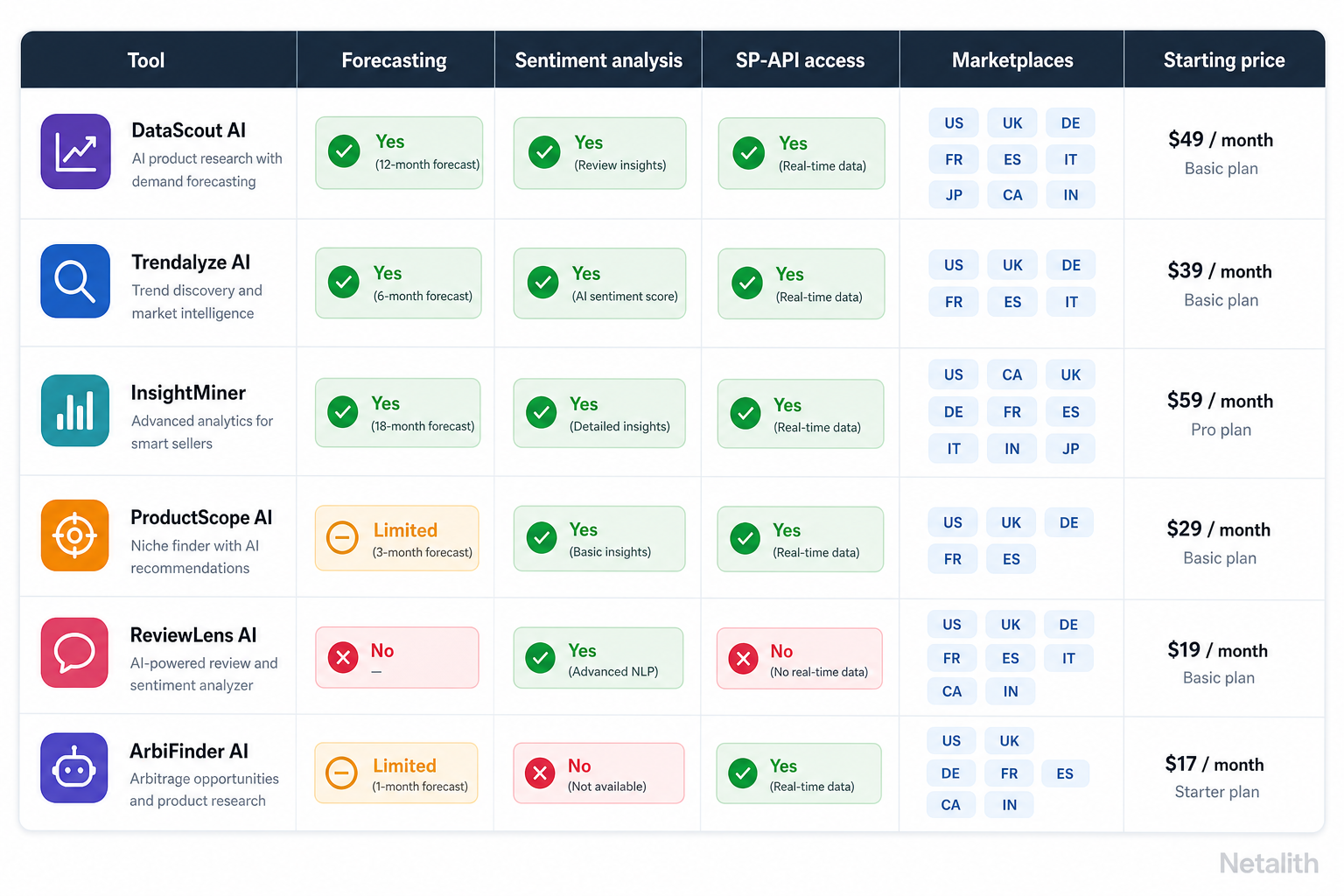Click the orange minus icon in 1-month forecast
Viewport: 1344px width, 896px height.
[x=341, y=773]
